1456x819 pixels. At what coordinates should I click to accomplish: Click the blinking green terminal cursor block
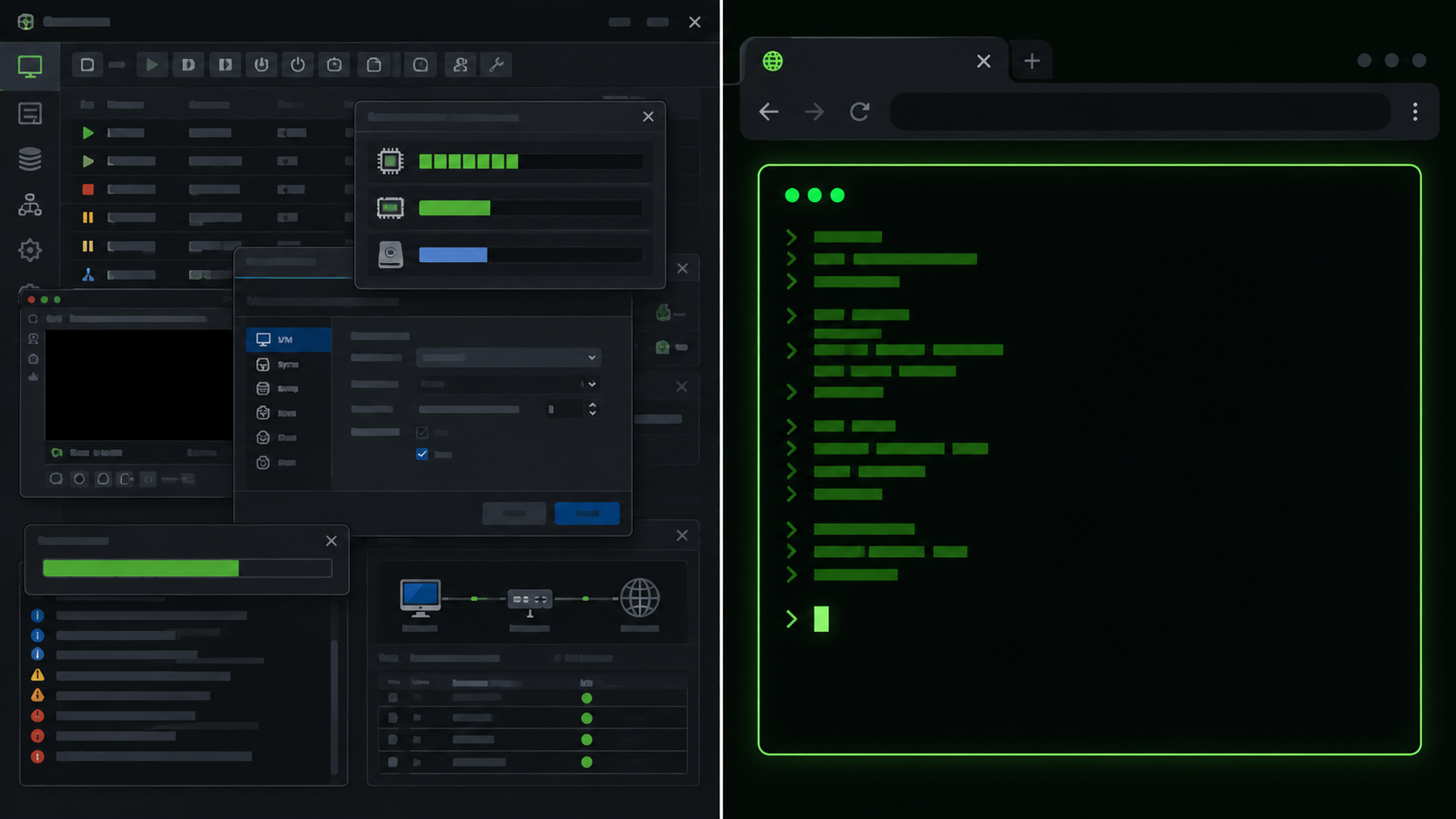pos(821,619)
